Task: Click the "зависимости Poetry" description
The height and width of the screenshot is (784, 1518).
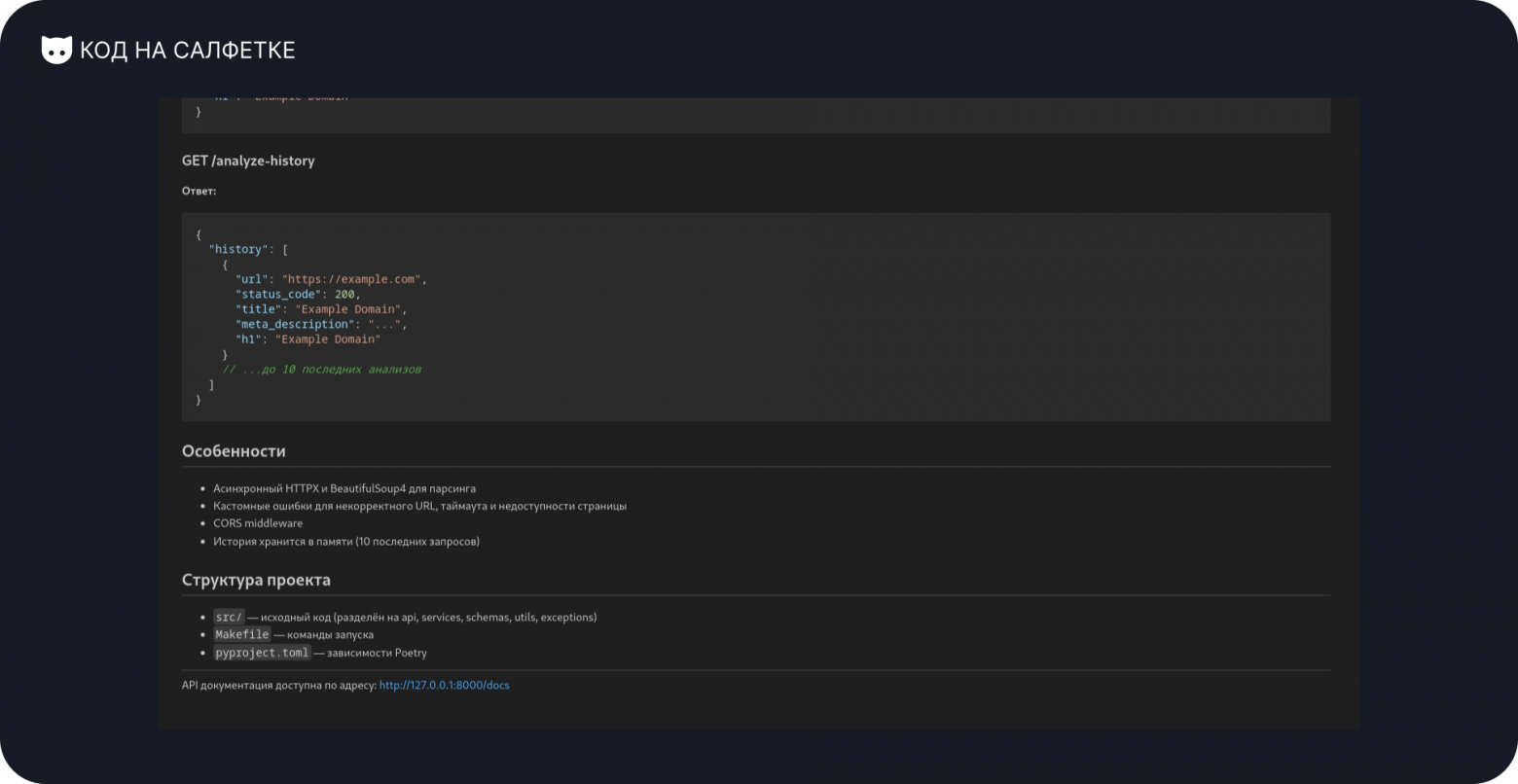Action: [x=377, y=653]
